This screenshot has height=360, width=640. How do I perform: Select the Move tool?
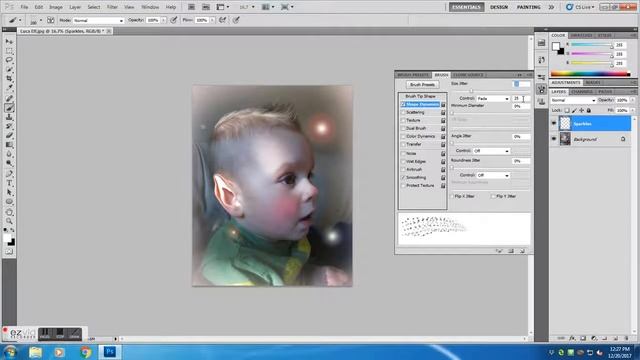coord(9,42)
